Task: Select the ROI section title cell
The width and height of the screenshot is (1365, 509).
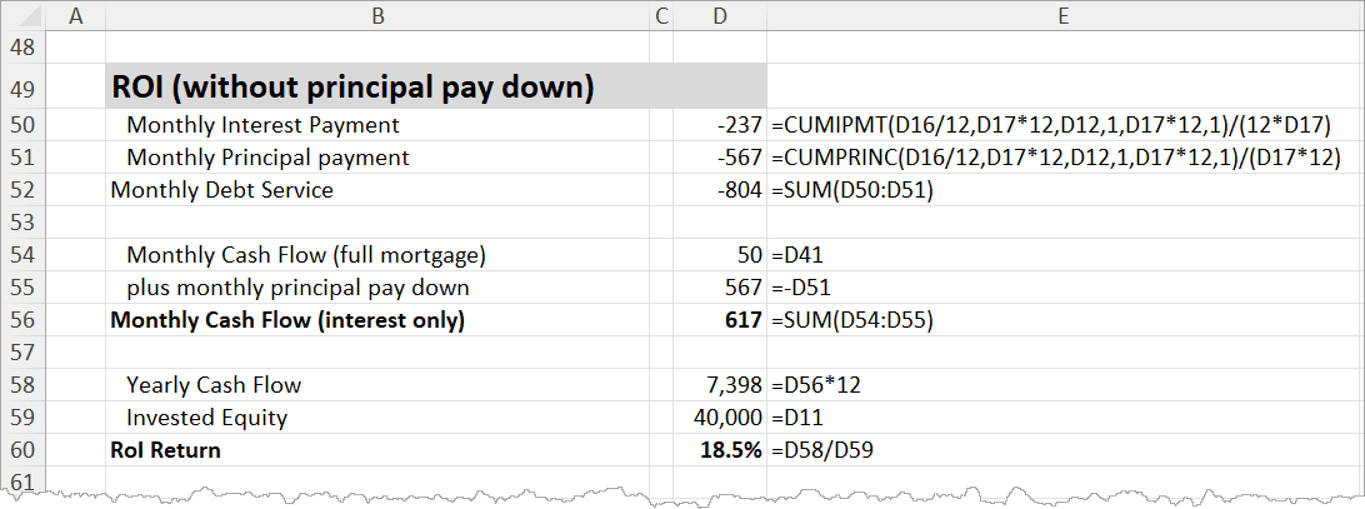Action: 353,88
